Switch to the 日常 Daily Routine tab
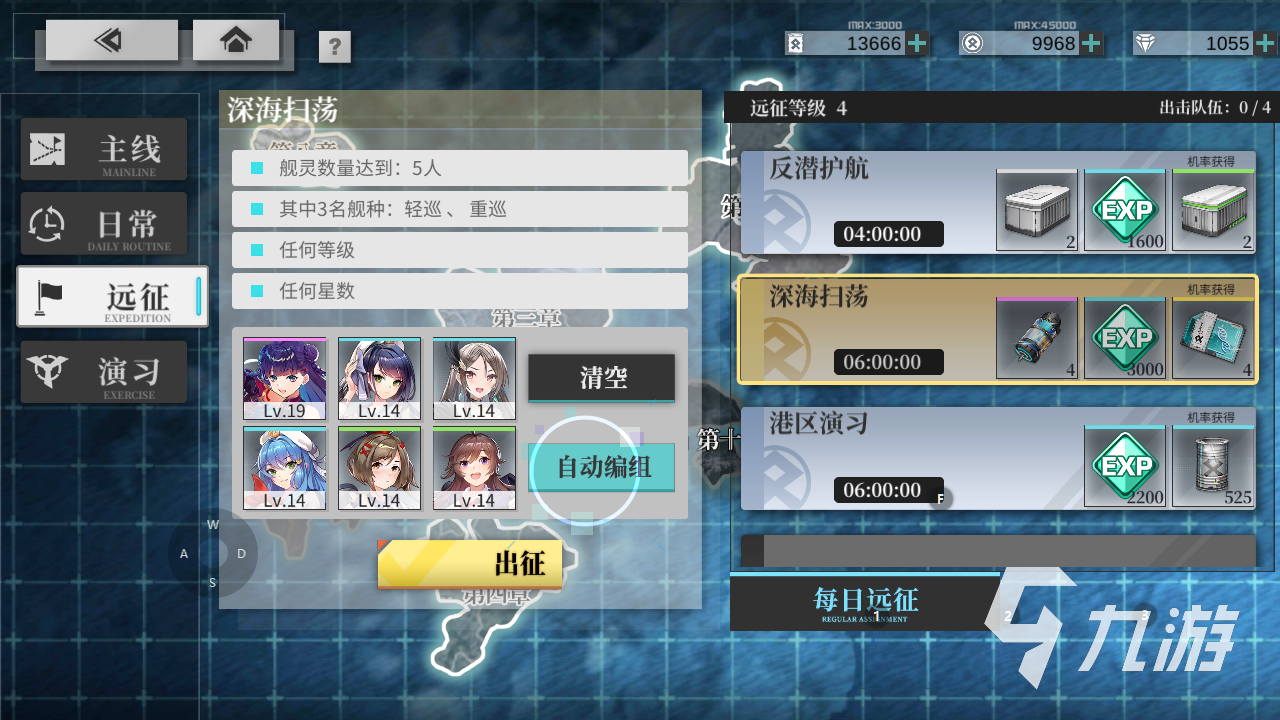The width and height of the screenshot is (1280, 720). (104, 223)
